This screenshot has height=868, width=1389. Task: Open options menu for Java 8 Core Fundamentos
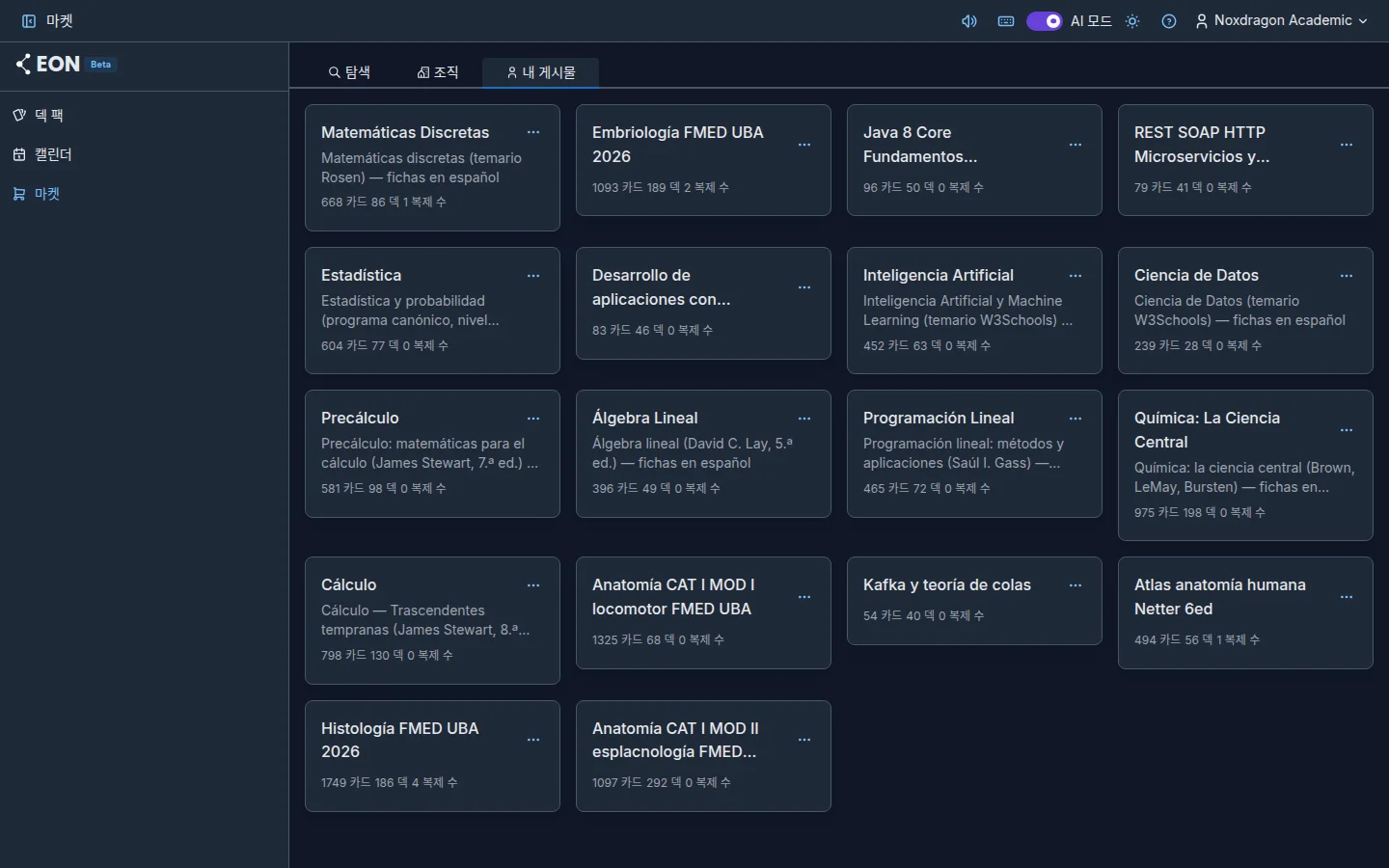1076,145
